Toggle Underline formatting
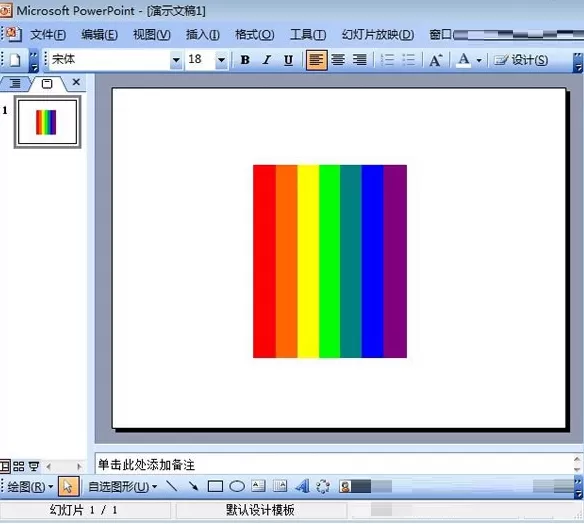The image size is (584, 524). point(288,60)
